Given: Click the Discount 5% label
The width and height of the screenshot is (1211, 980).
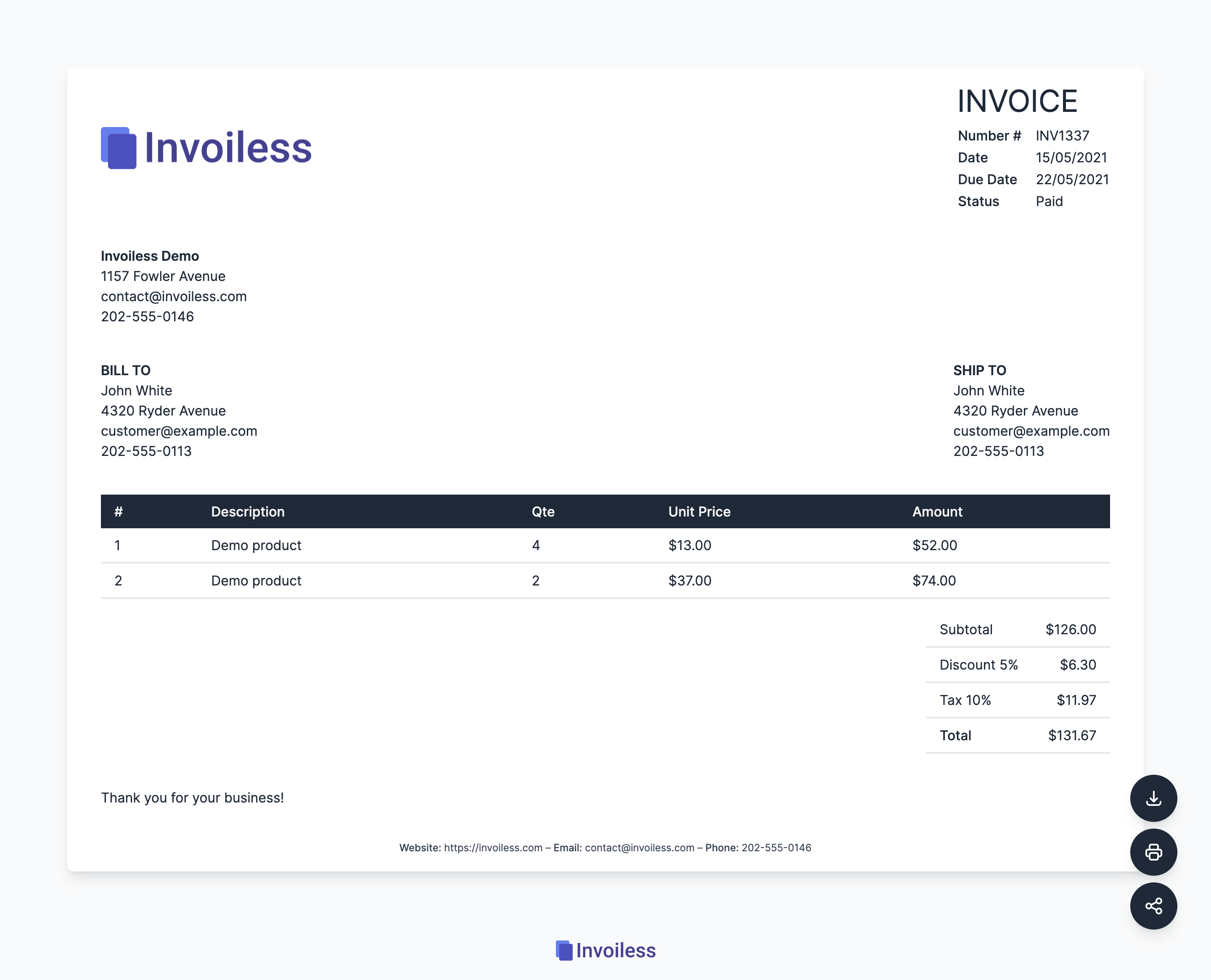Looking at the screenshot, I should (x=978, y=665).
